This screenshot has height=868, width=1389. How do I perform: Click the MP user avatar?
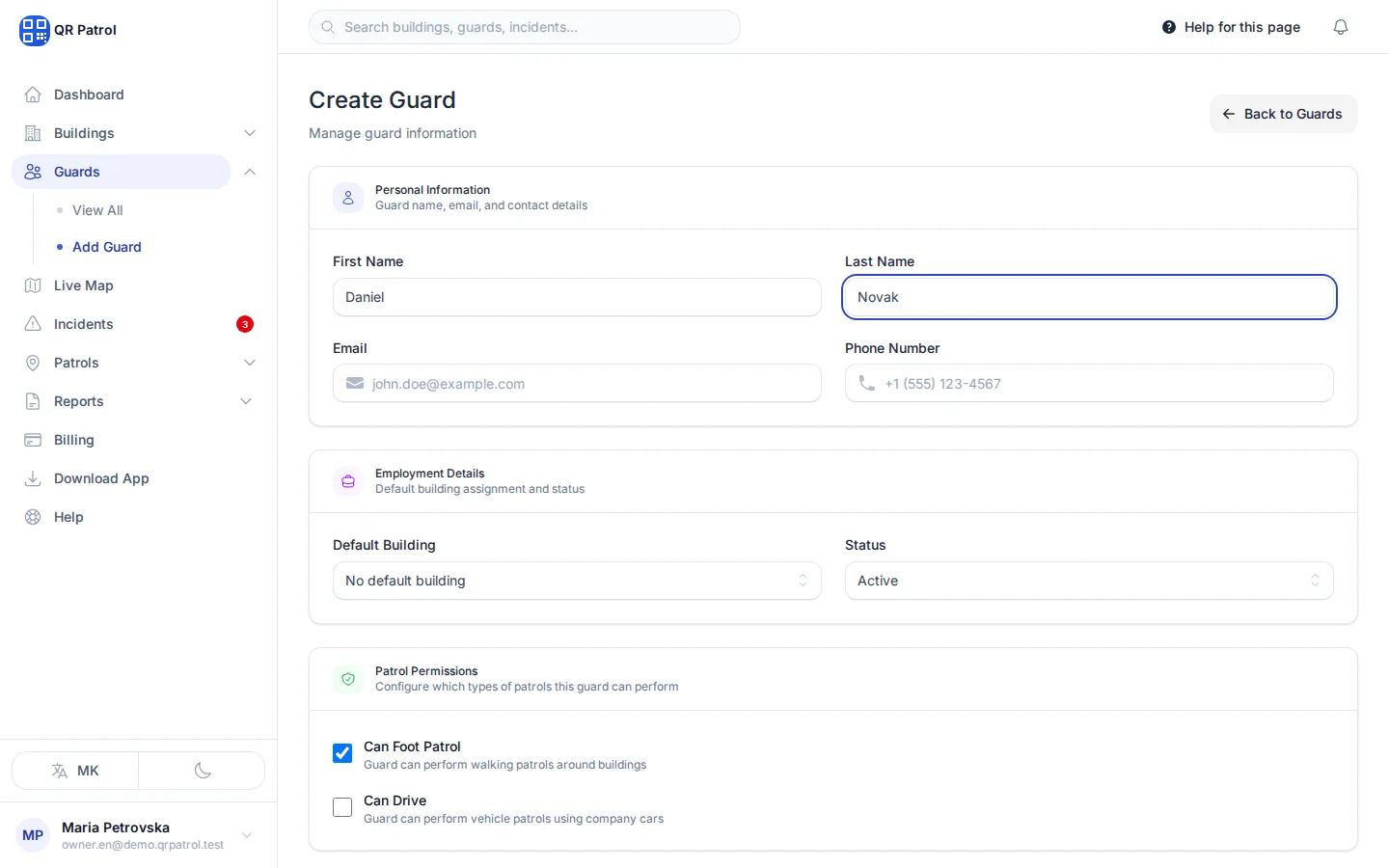coord(33,835)
